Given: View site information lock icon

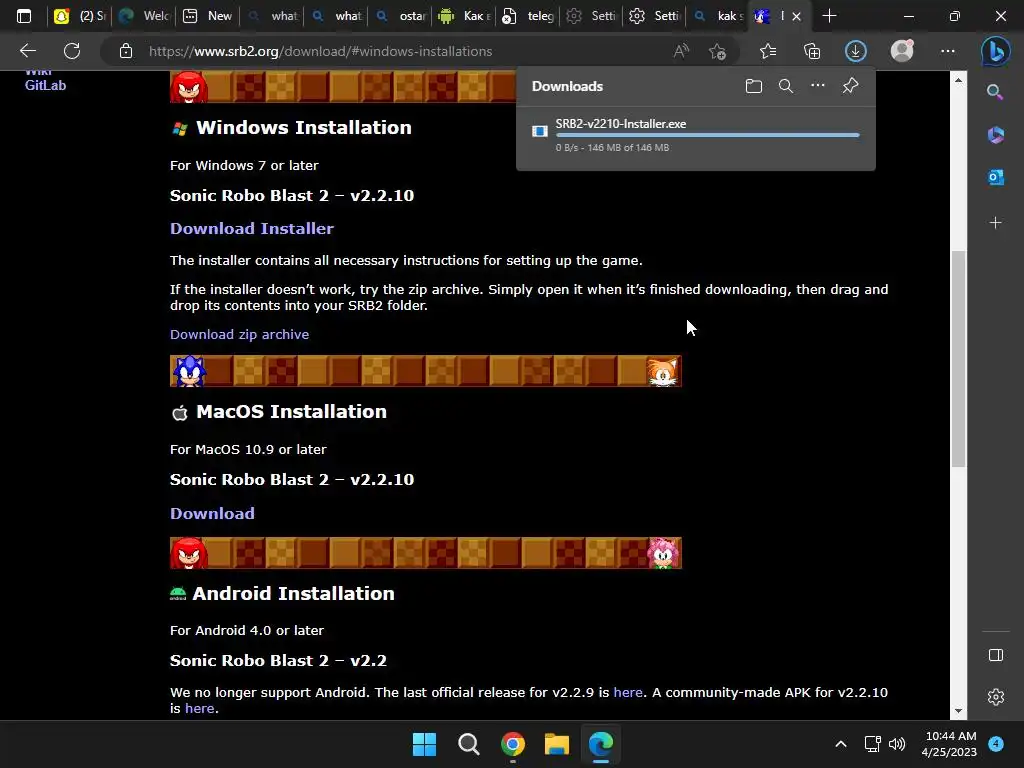Looking at the screenshot, I should click(126, 51).
